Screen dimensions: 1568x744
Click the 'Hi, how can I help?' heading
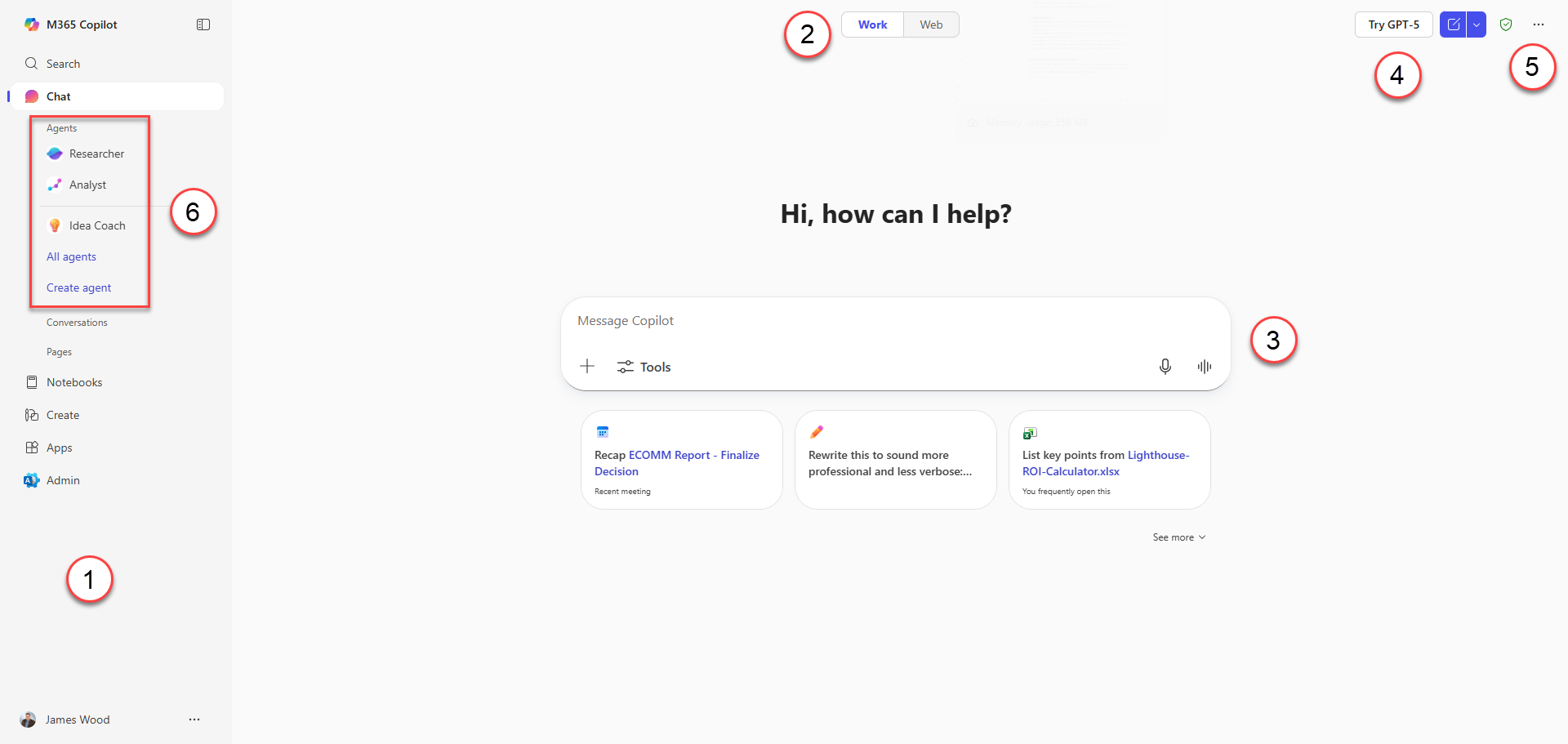pos(896,214)
